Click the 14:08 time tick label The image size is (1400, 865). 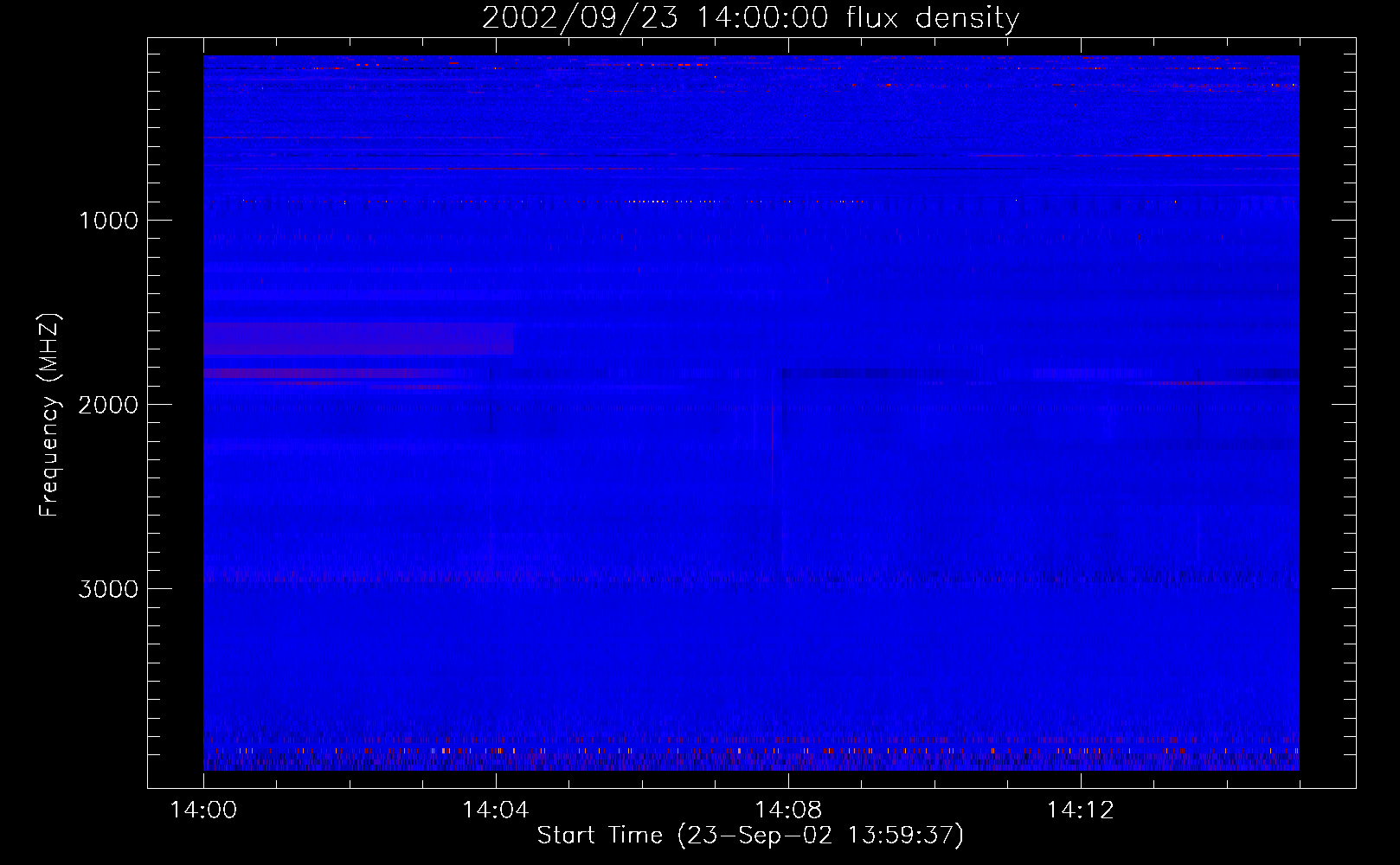(x=787, y=810)
